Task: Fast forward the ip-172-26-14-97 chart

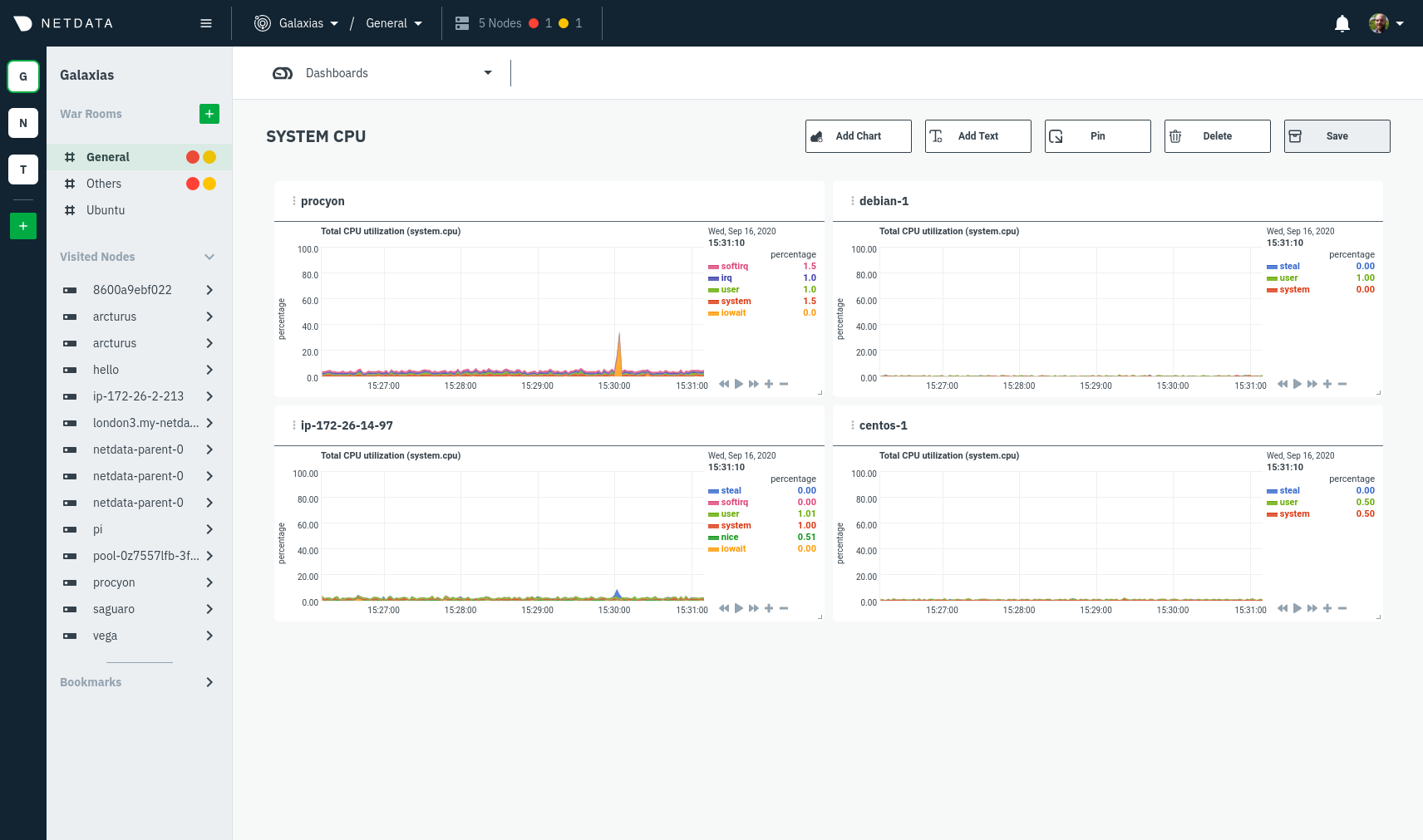Action: coord(754,608)
